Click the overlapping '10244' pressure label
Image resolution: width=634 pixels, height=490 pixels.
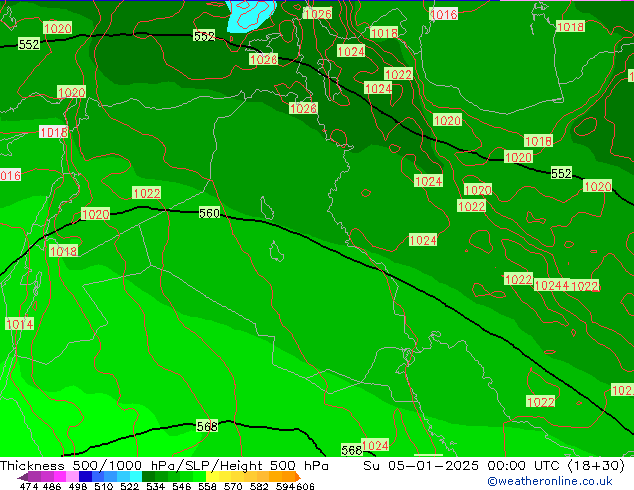(x=552, y=285)
